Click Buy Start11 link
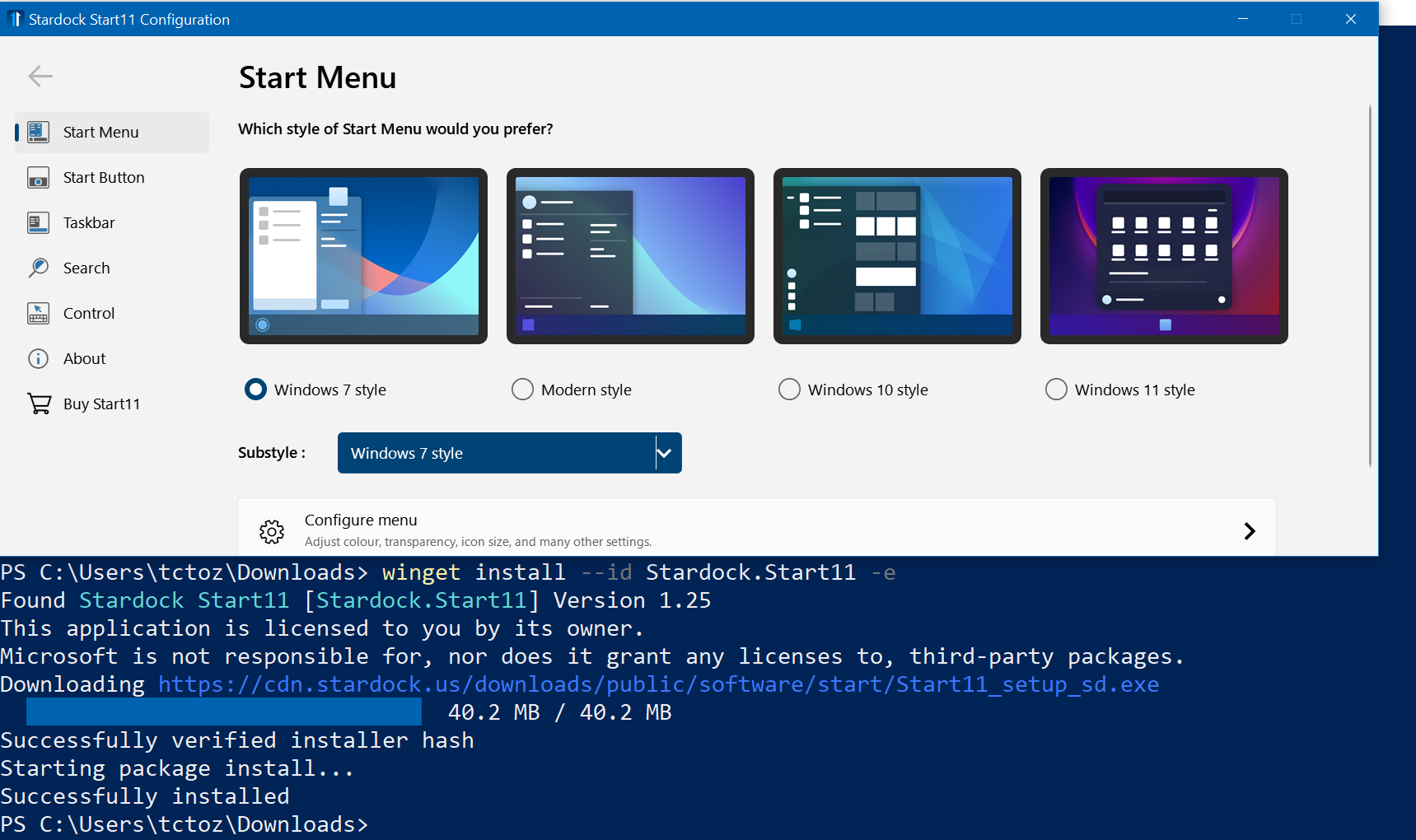The height and width of the screenshot is (840, 1416). (112, 404)
